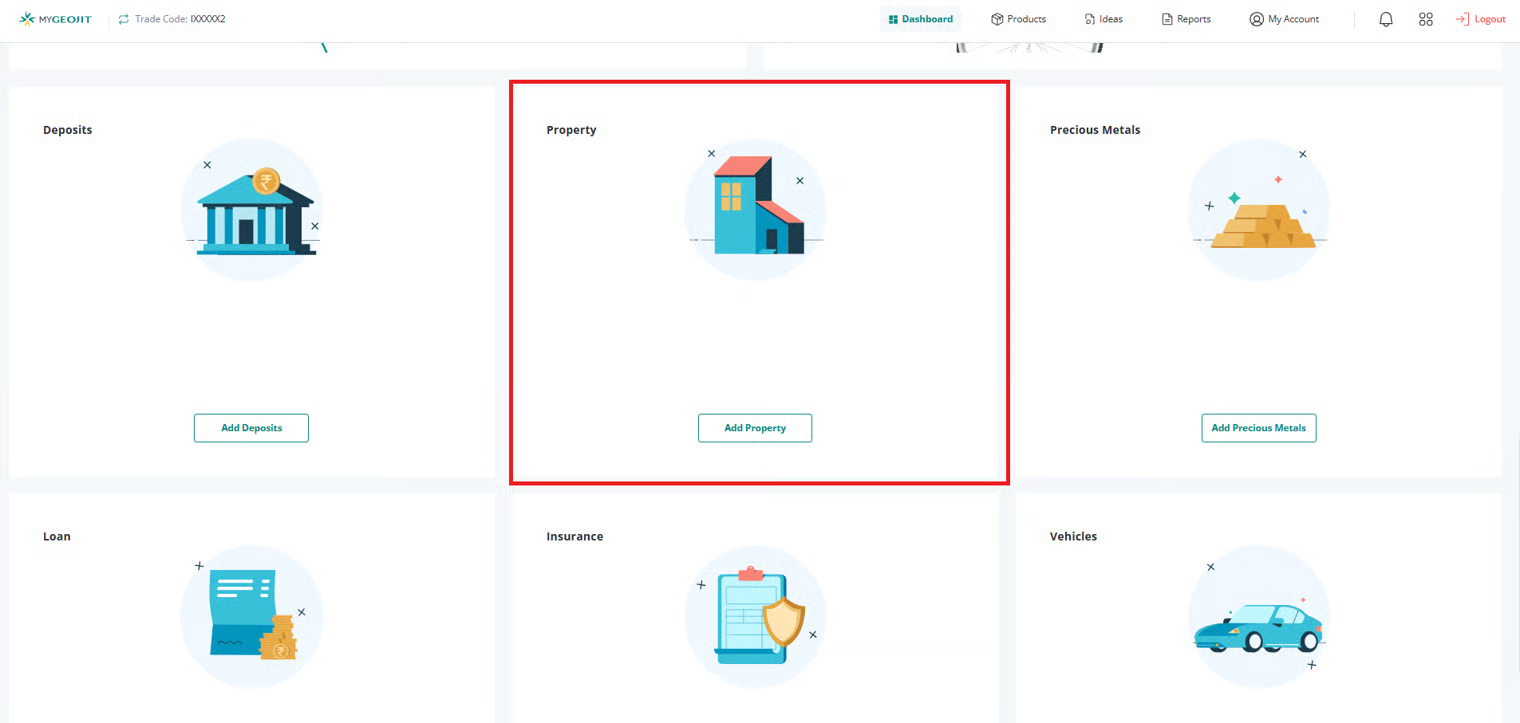Open the My Account menu
This screenshot has height=723, width=1520.
[1284, 19]
